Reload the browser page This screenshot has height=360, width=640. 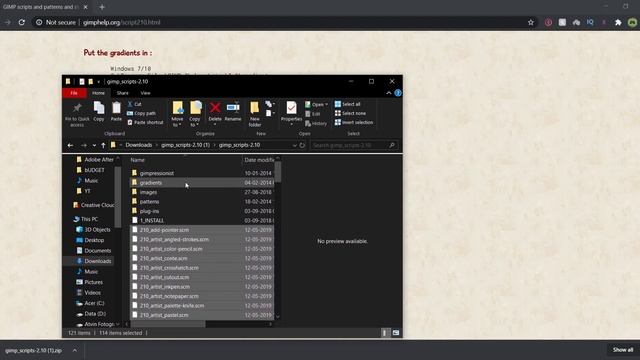(22, 22)
